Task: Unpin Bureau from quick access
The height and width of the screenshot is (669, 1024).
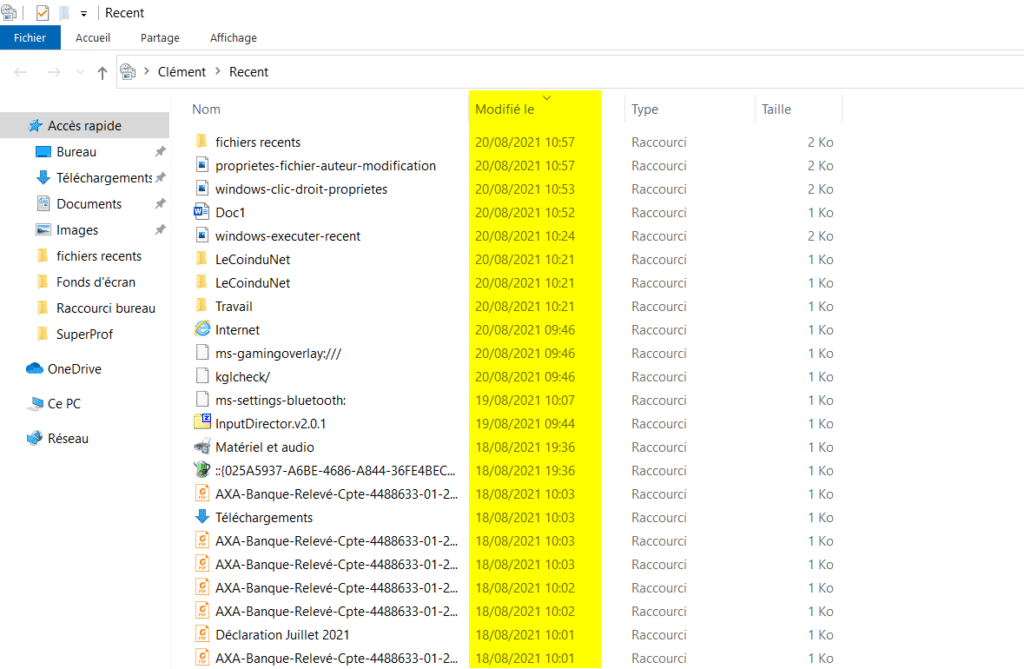Action: coord(160,152)
